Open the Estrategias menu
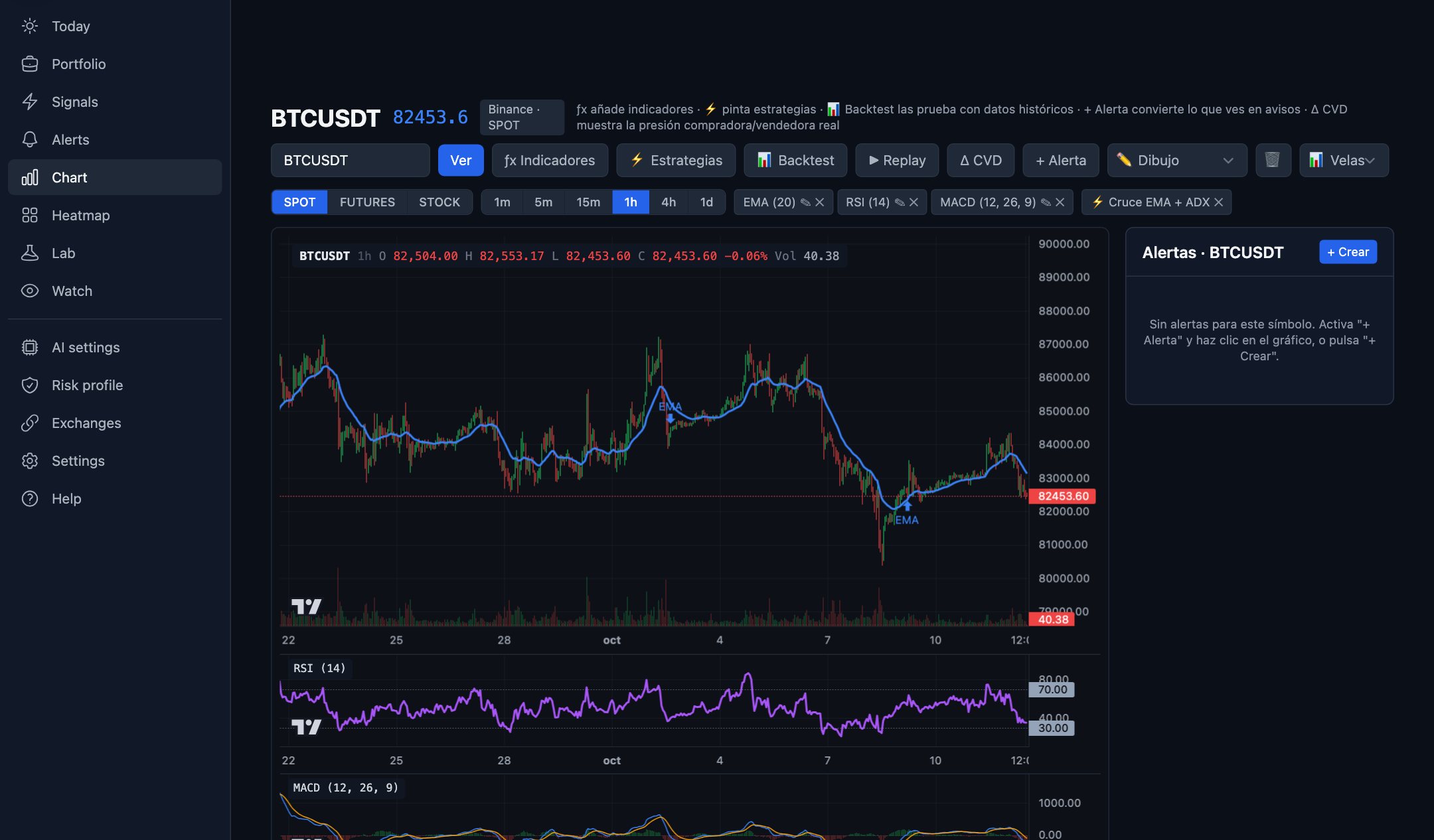This screenshot has height=840, width=1434. [676, 160]
